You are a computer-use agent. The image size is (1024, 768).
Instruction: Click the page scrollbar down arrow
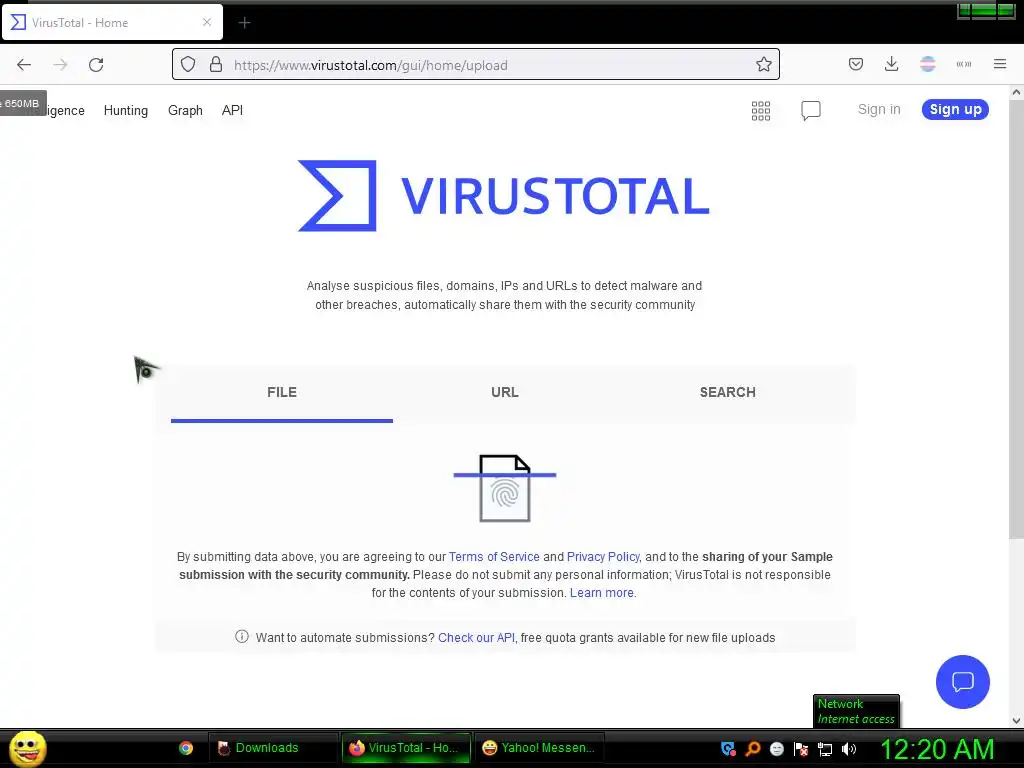(1016, 721)
